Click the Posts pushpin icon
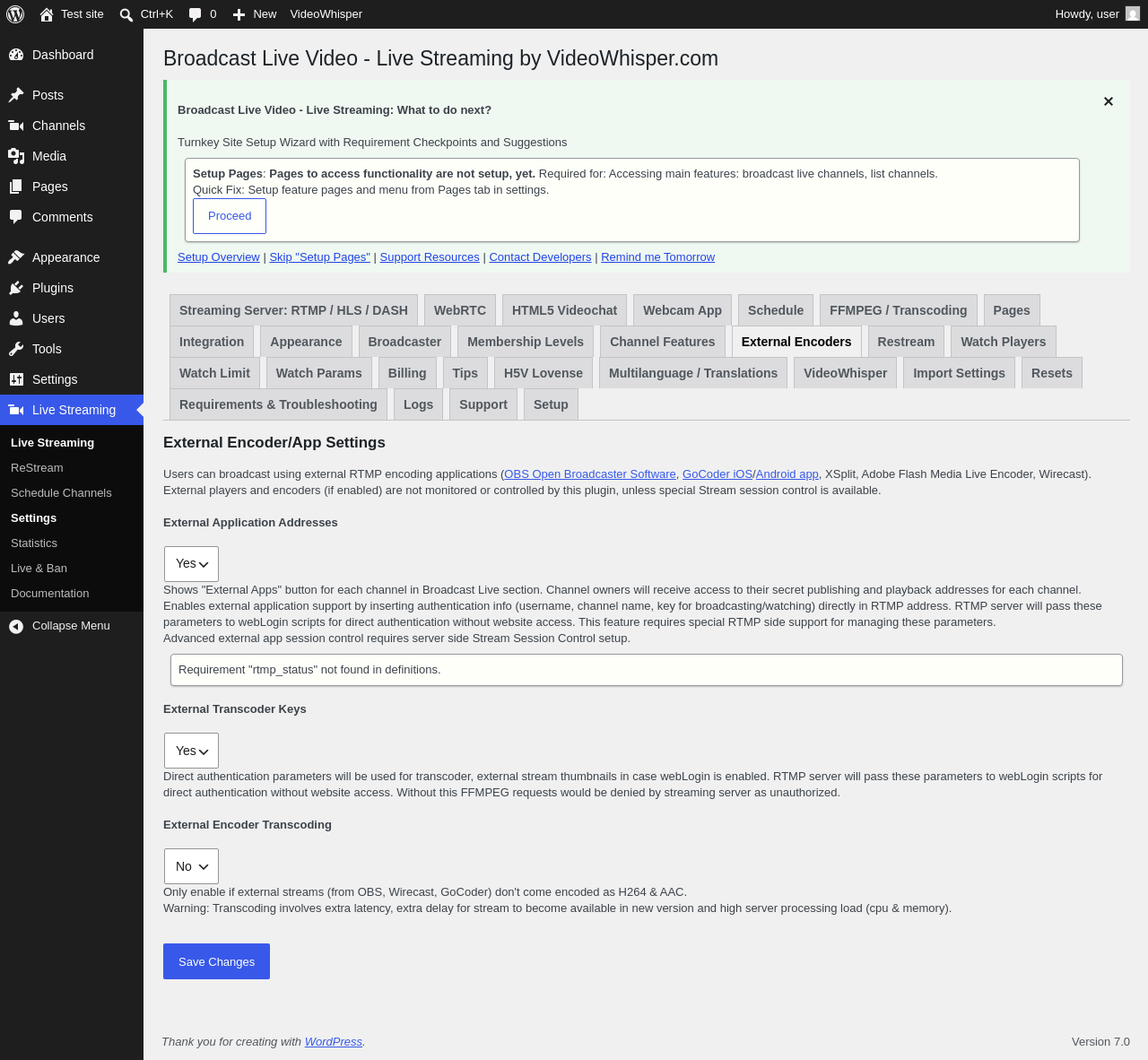Screen dimensions: 1148x1060 pos(16,95)
